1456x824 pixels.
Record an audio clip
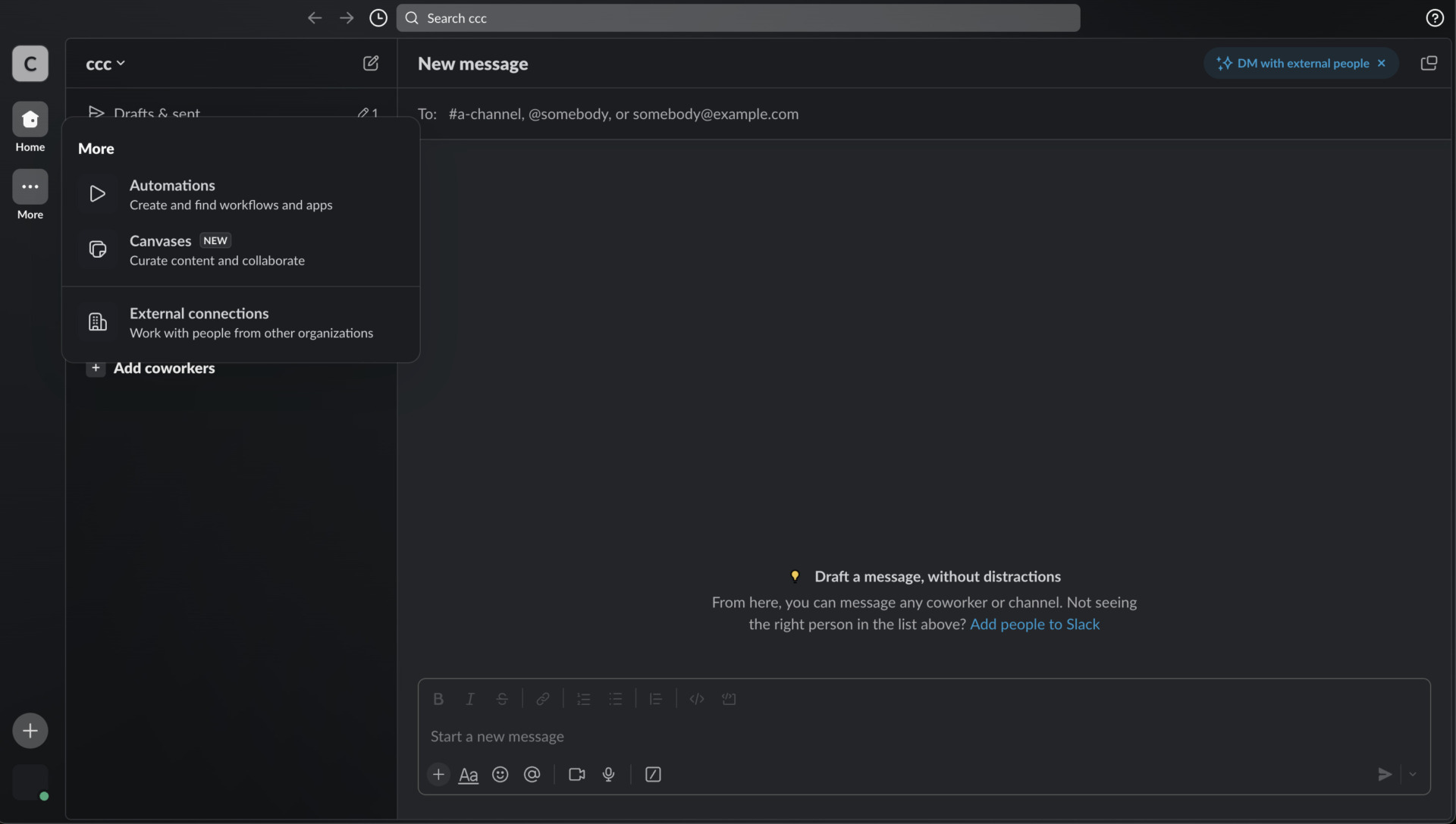click(609, 774)
